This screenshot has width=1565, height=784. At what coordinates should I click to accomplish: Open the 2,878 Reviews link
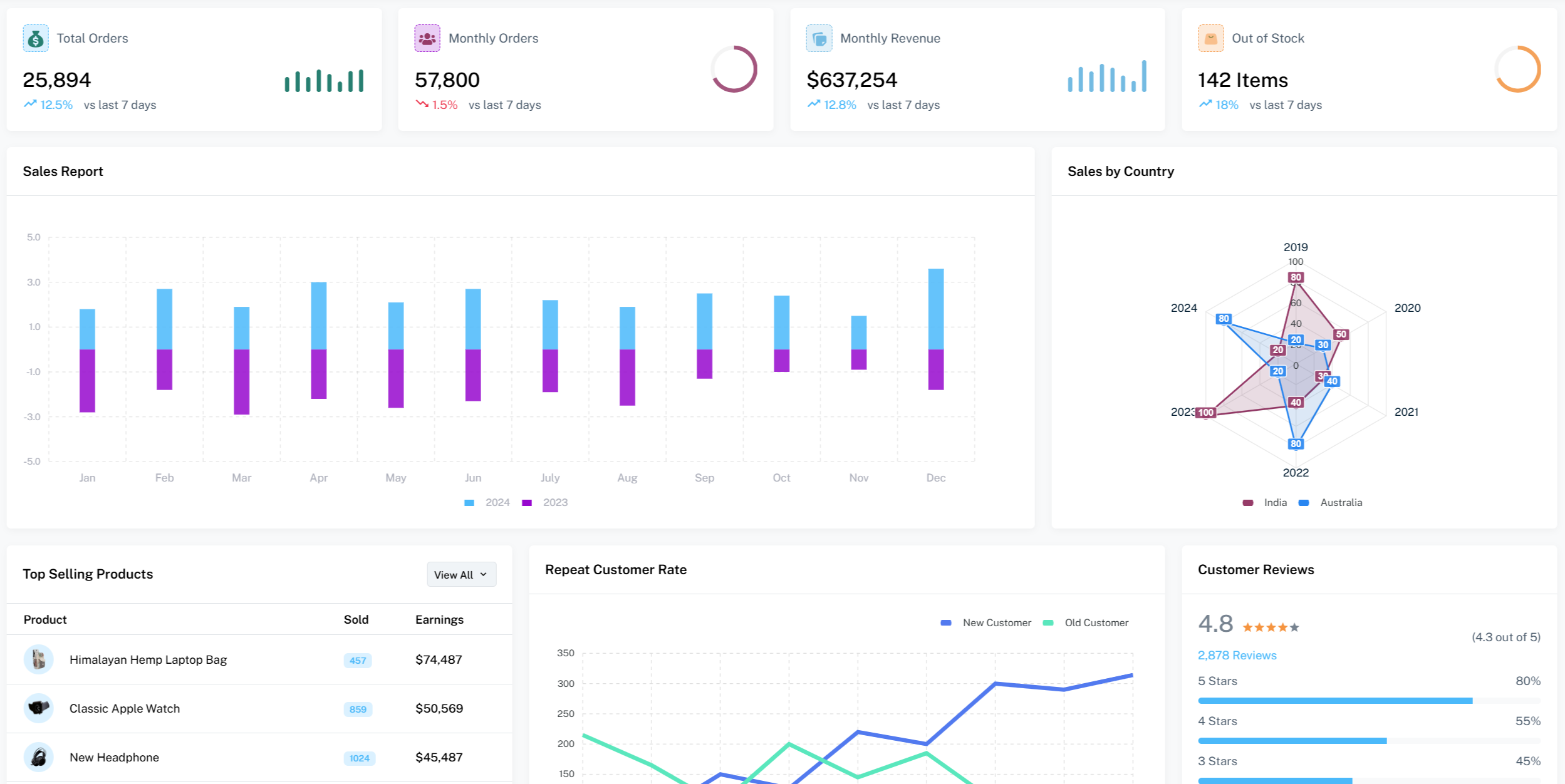click(1237, 656)
